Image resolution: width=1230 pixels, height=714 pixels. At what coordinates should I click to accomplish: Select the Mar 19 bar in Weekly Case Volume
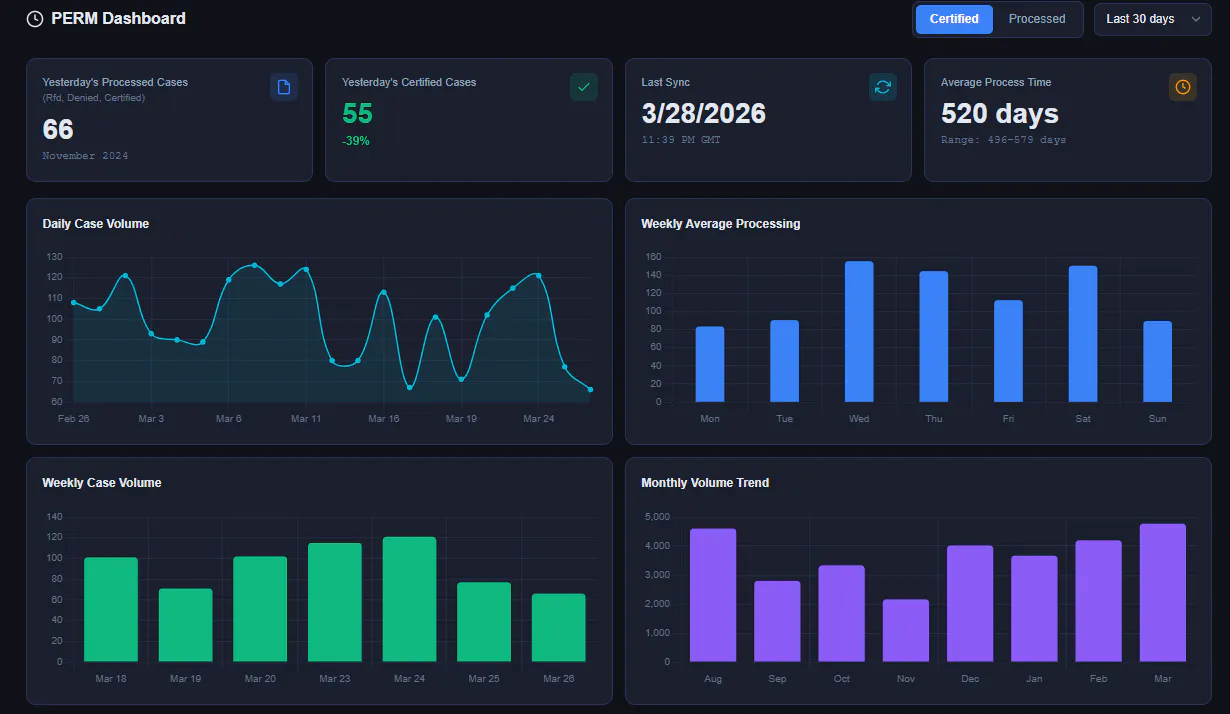[x=185, y=625]
